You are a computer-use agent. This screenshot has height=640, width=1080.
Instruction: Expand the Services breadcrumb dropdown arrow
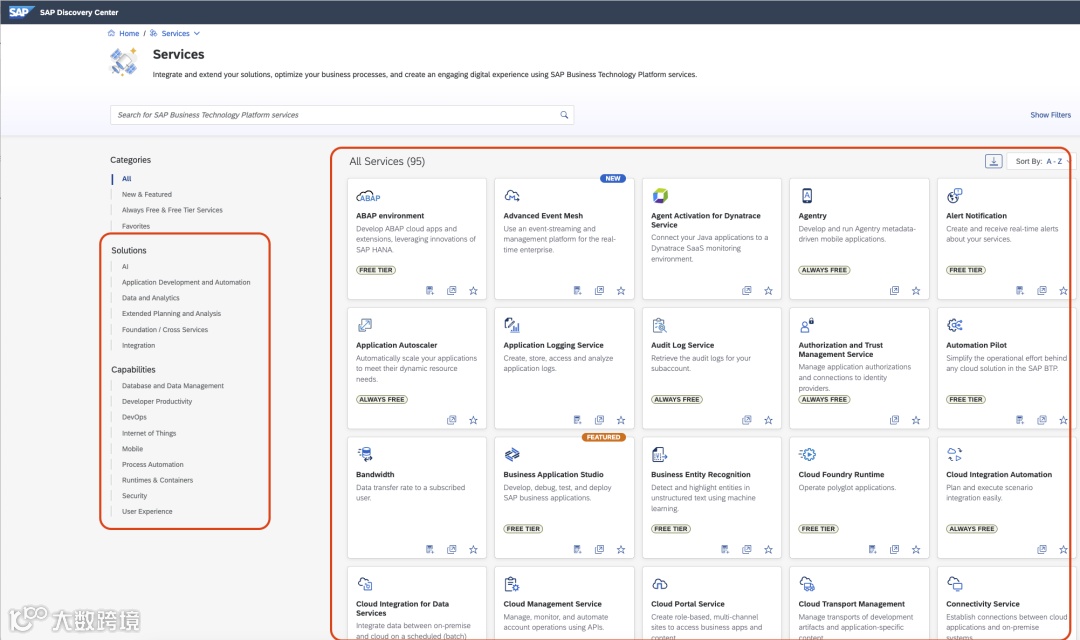197,33
